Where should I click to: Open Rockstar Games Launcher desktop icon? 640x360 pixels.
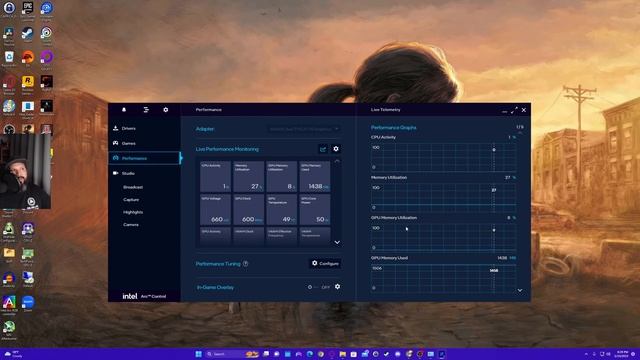click(27, 83)
